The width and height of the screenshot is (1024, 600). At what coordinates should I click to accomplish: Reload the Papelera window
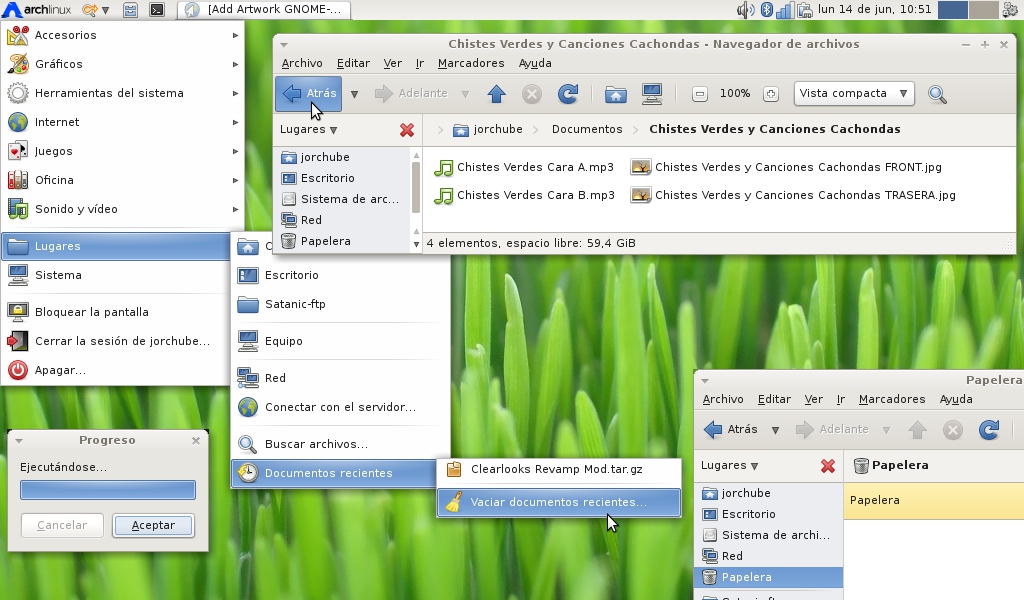pos(989,430)
